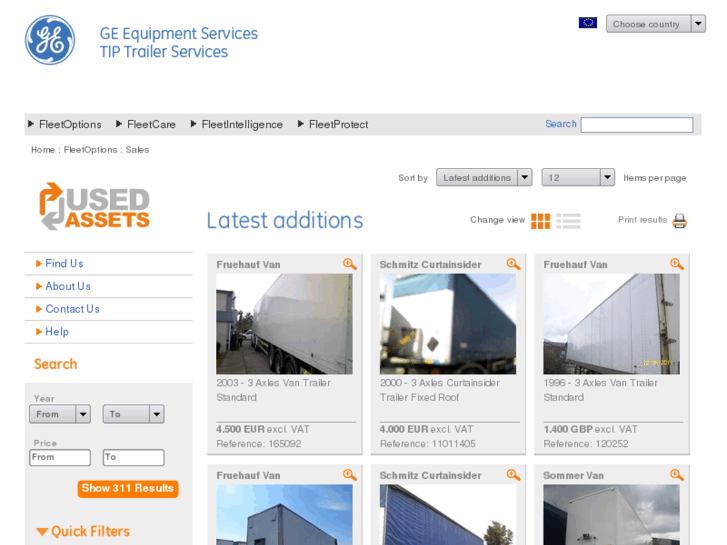Zoom magnifier on Fruehauf Van 120252 card
727x545 pixels.
click(x=677, y=264)
